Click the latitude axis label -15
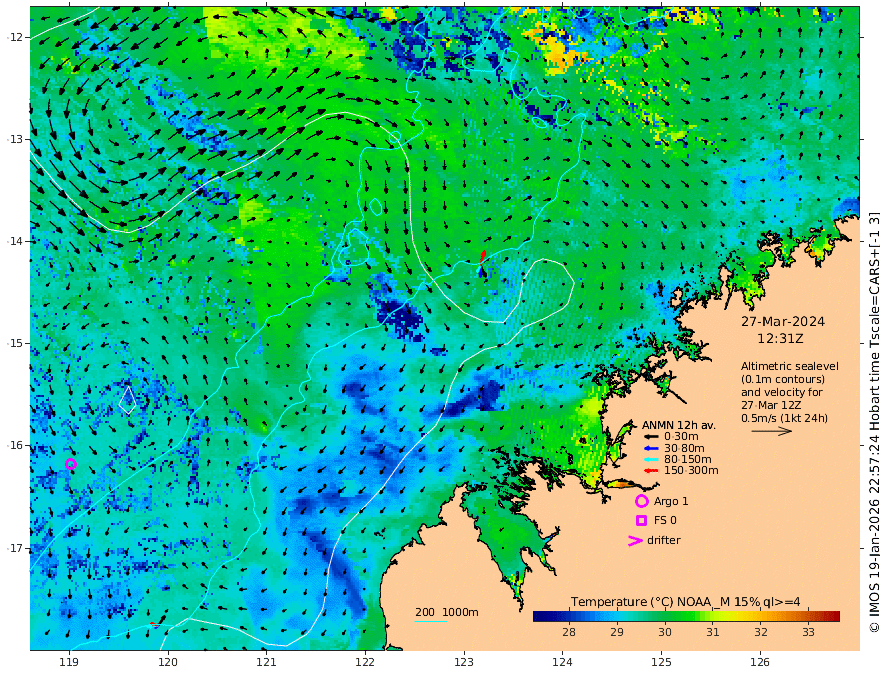Image resolution: width=880 pixels, height=680 pixels. pyautogui.click(x=17, y=343)
